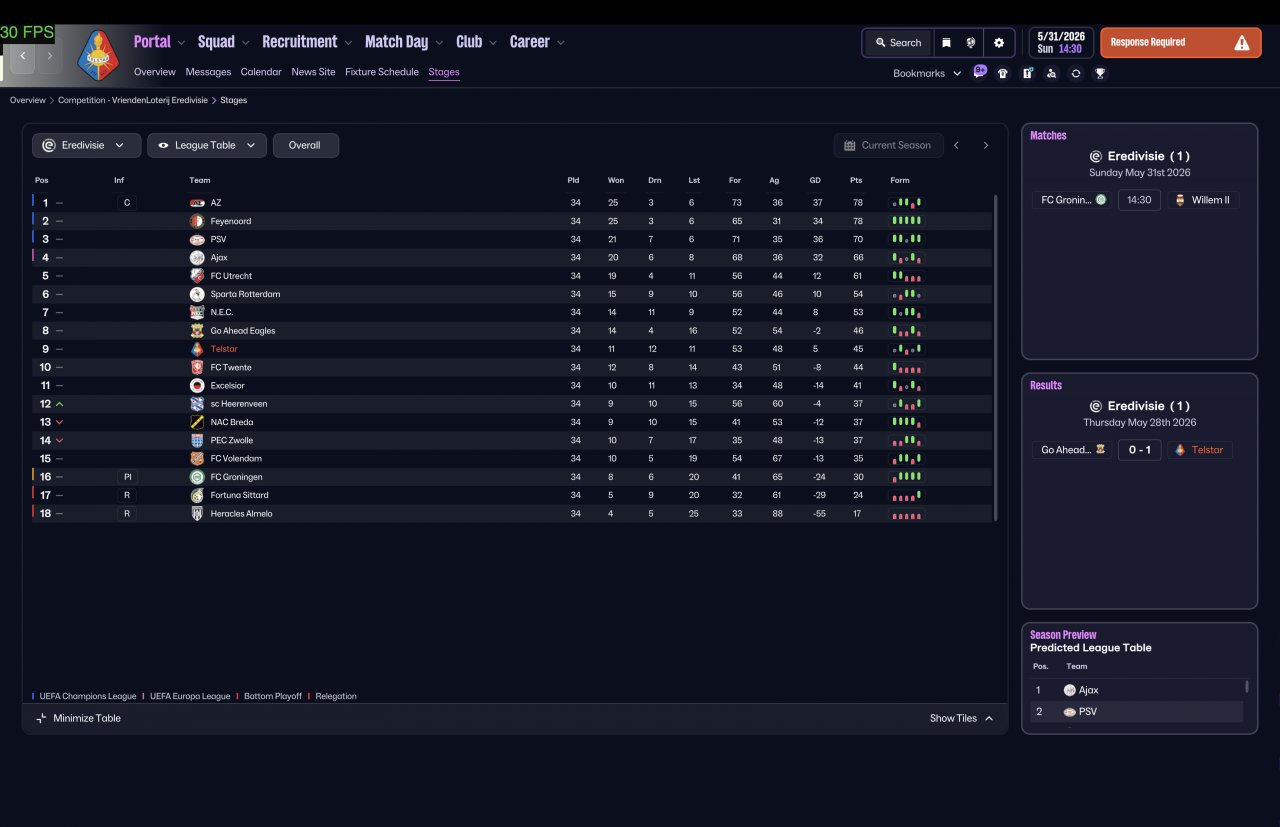Click the Willem II crest in Matches panel

[1179, 200]
